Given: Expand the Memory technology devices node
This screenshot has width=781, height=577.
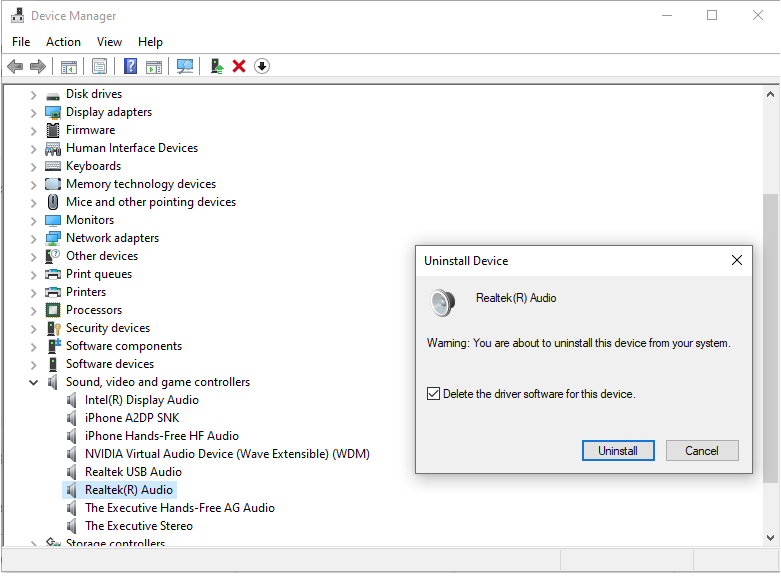Looking at the screenshot, I should (x=33, y=185).
